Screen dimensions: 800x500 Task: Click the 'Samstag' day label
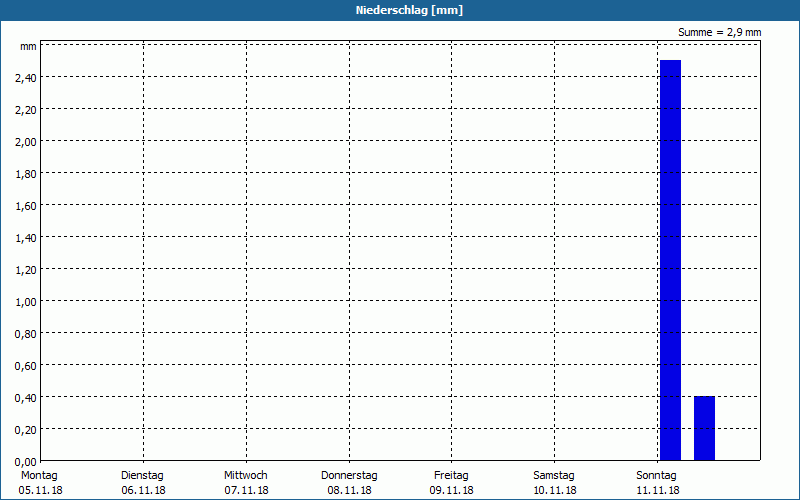pos(554,475)
